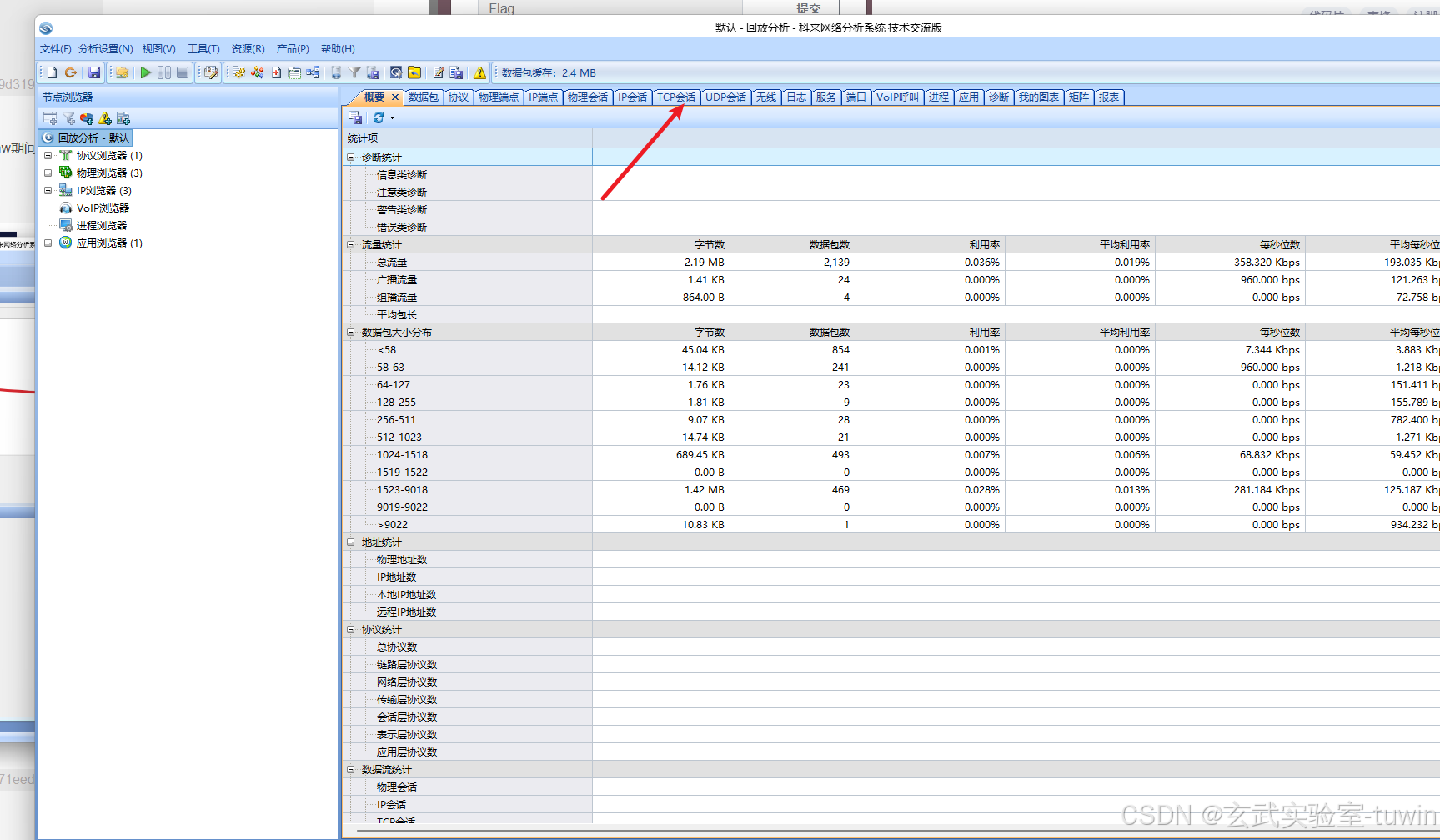Click the 应用层协议数 row
The height and width of the screenshot is (840, 1440).
[891, 752]
